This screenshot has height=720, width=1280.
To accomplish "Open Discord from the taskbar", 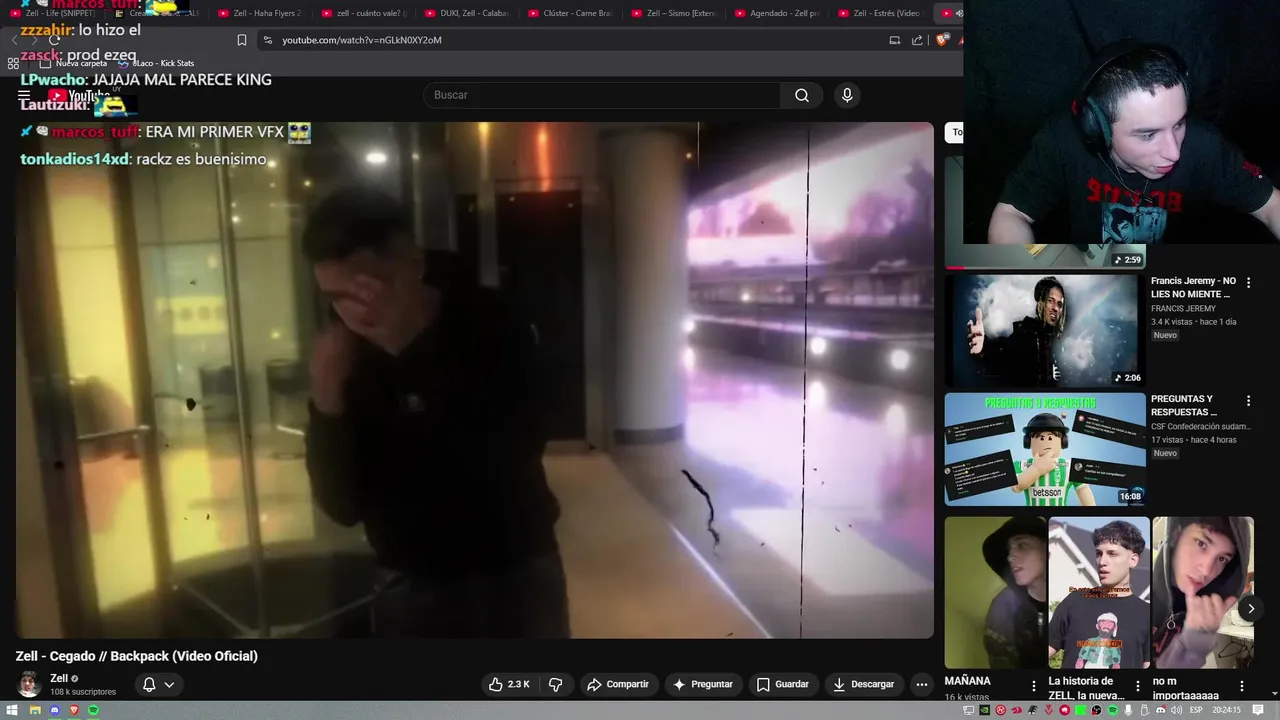I will 54,710.
